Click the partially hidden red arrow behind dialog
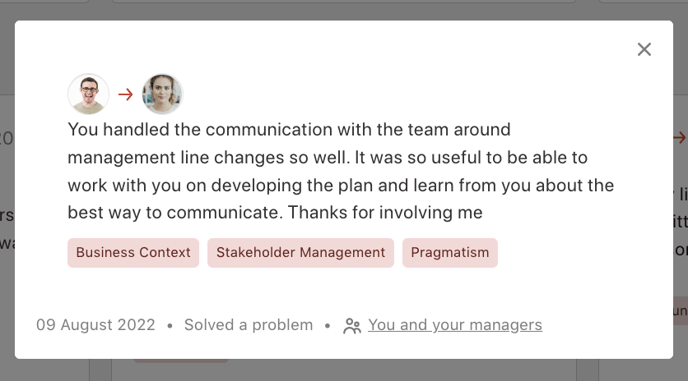This screenshot has height=381, width=688. coord(680,137)
